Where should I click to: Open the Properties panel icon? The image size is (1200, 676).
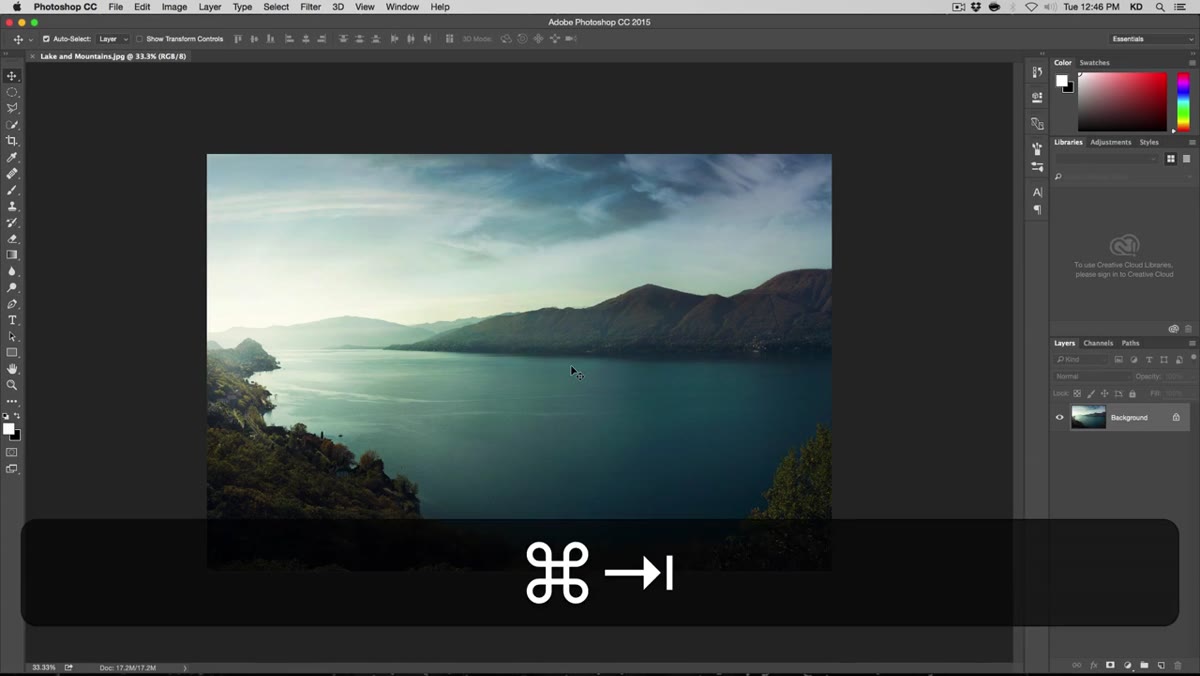(x=1037, y=98)
